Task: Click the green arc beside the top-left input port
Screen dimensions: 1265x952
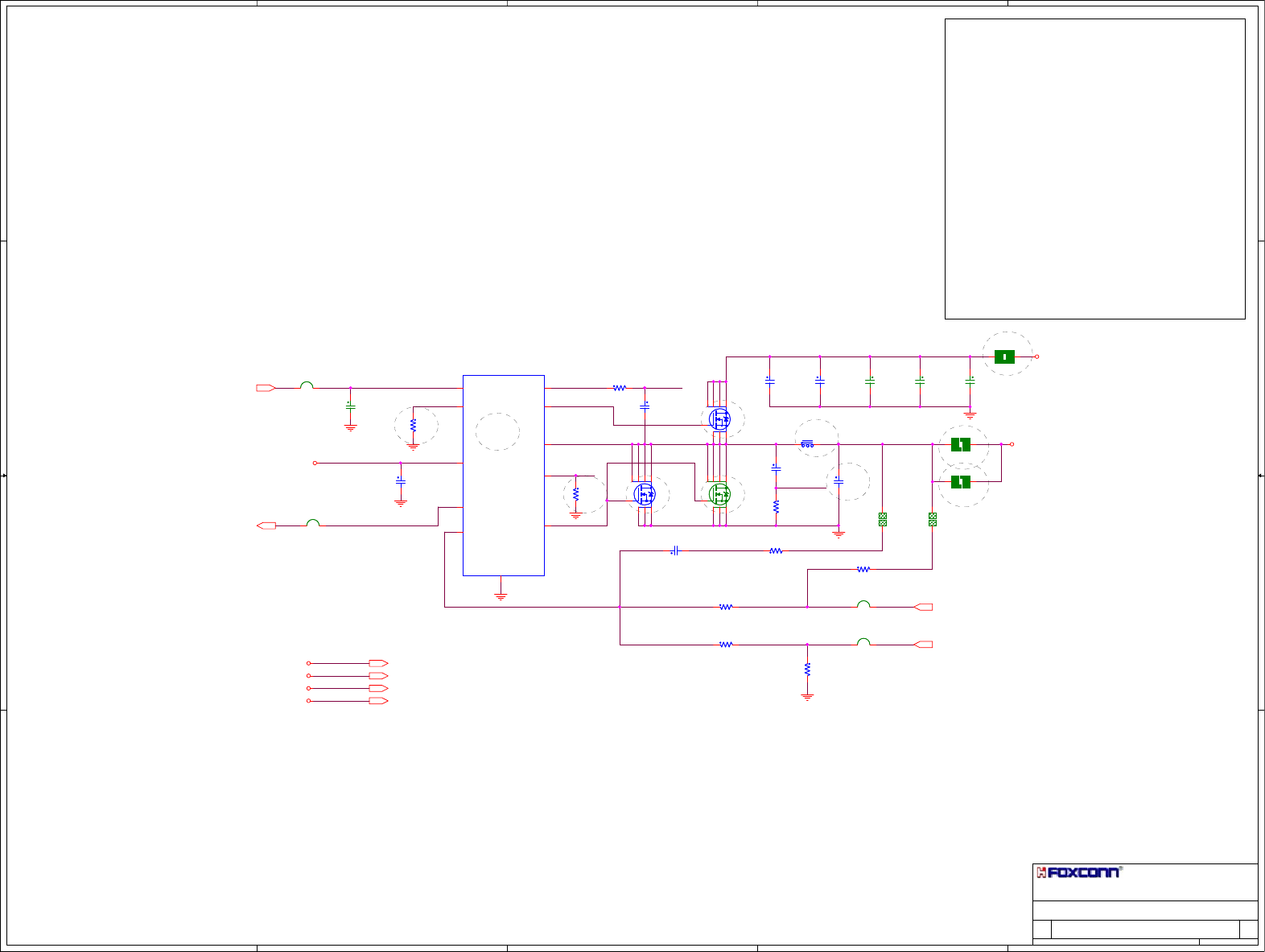Action: 307,385
